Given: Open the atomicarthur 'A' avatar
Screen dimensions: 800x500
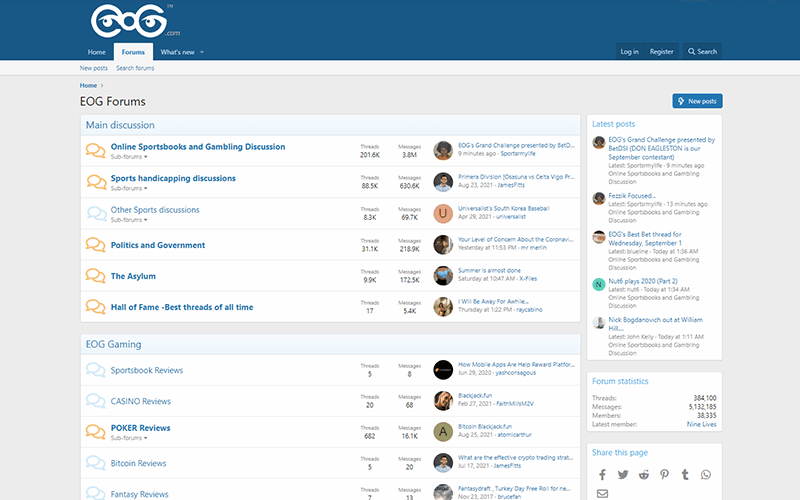Looking at the screenshot, I should 443,432.
